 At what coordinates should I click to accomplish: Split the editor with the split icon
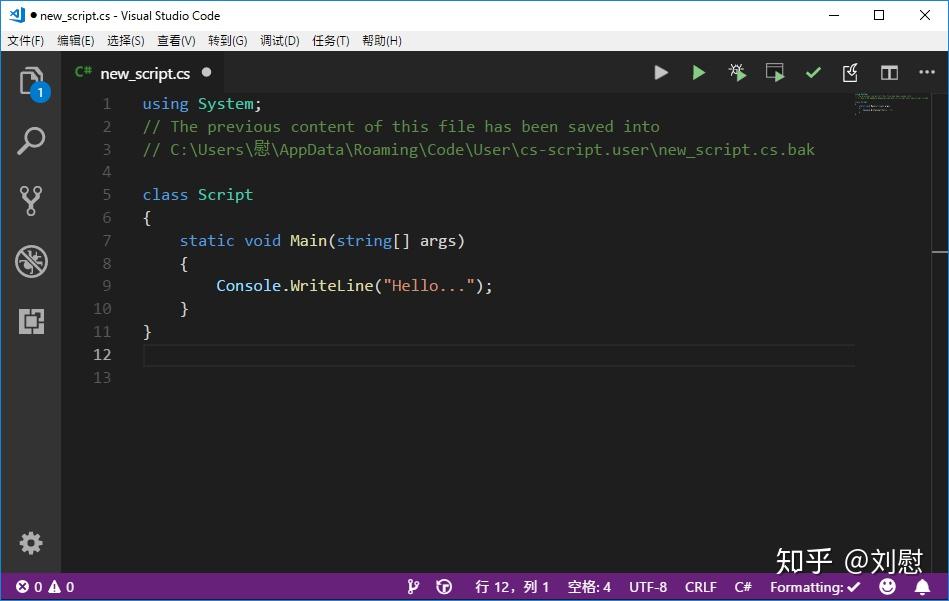889,73
